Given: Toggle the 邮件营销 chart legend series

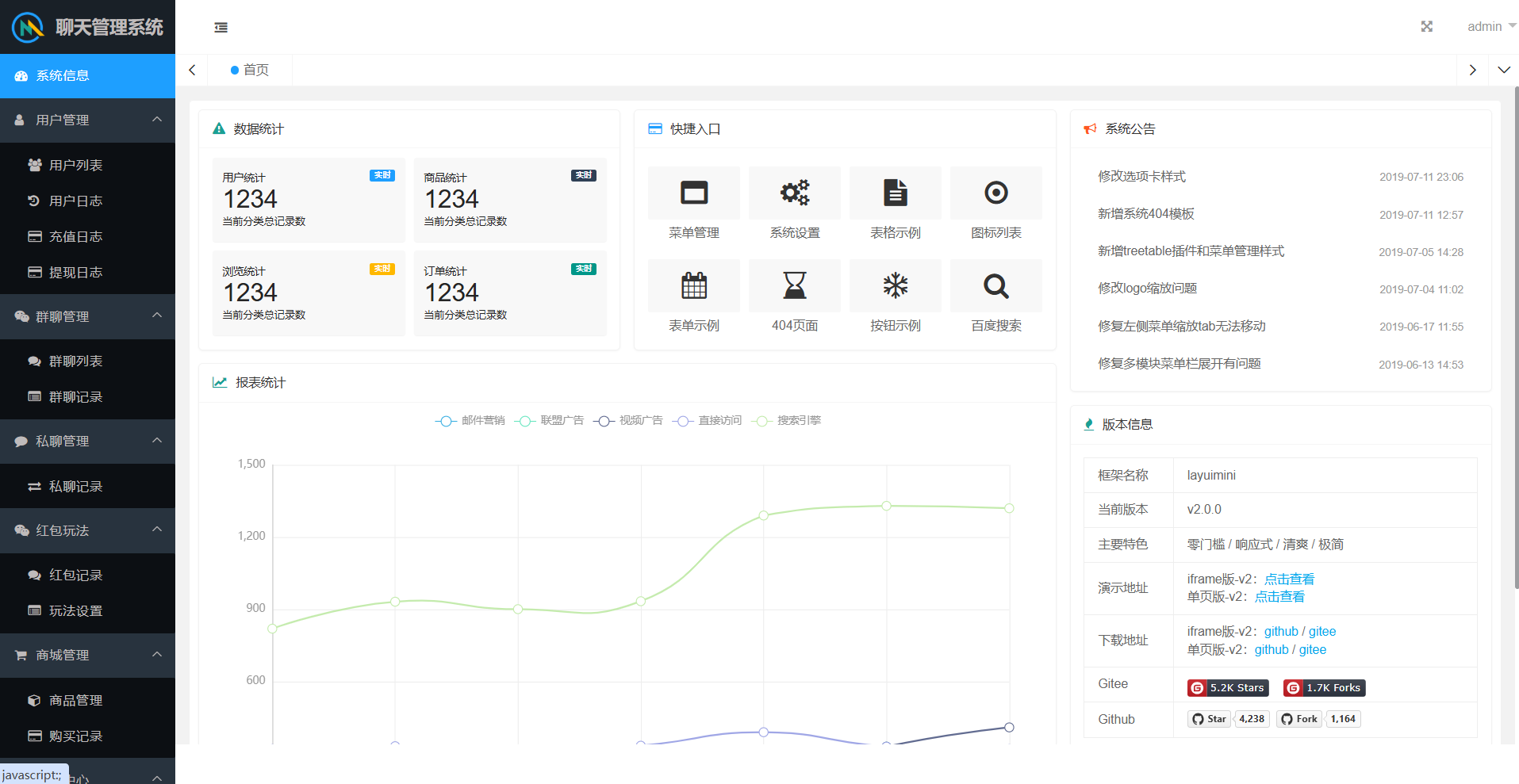Looking at the screenshot, I should 470,421.
